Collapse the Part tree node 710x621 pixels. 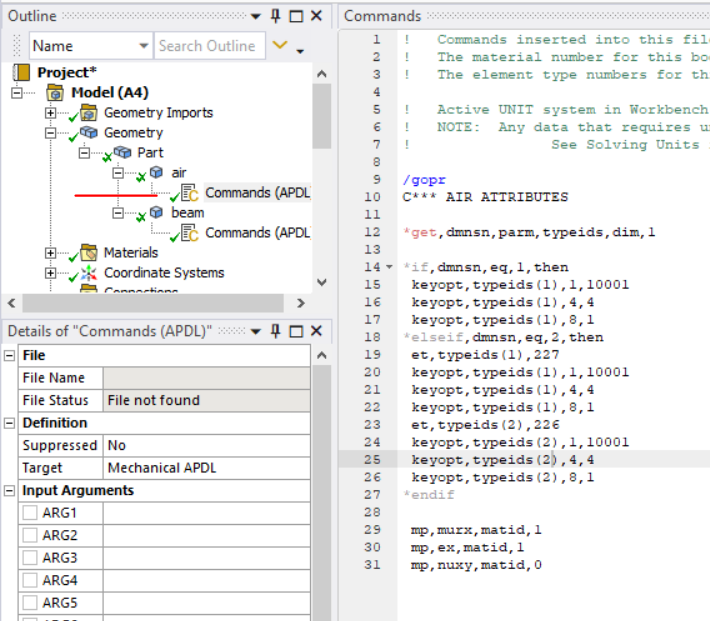[84, 153]
